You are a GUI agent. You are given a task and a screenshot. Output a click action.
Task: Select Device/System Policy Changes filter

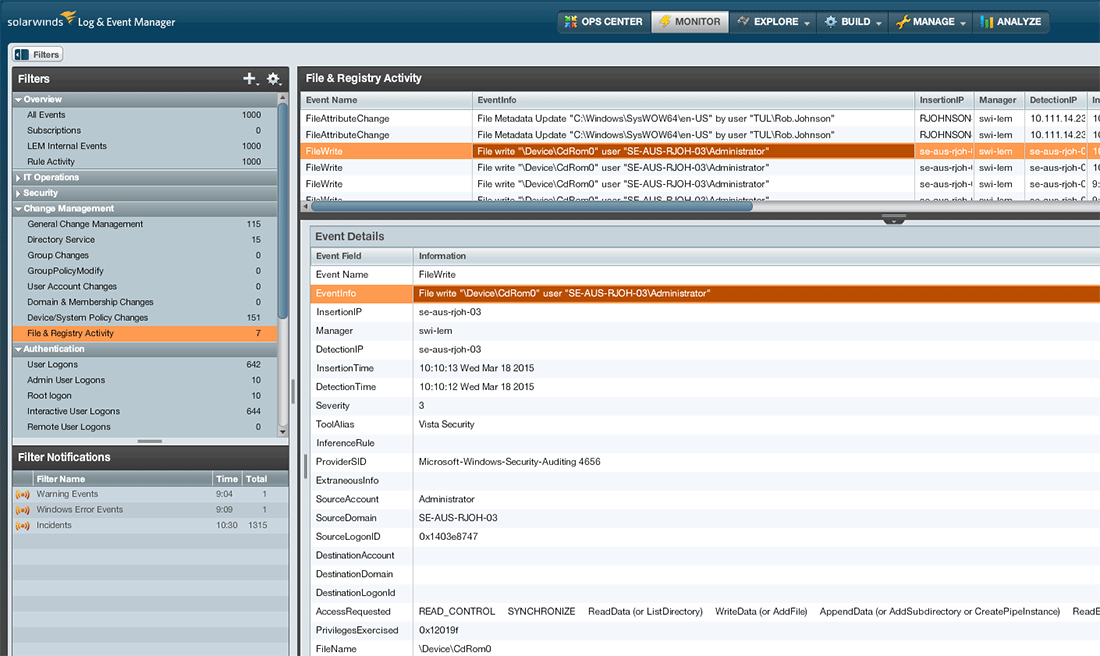tap(145, 317)
